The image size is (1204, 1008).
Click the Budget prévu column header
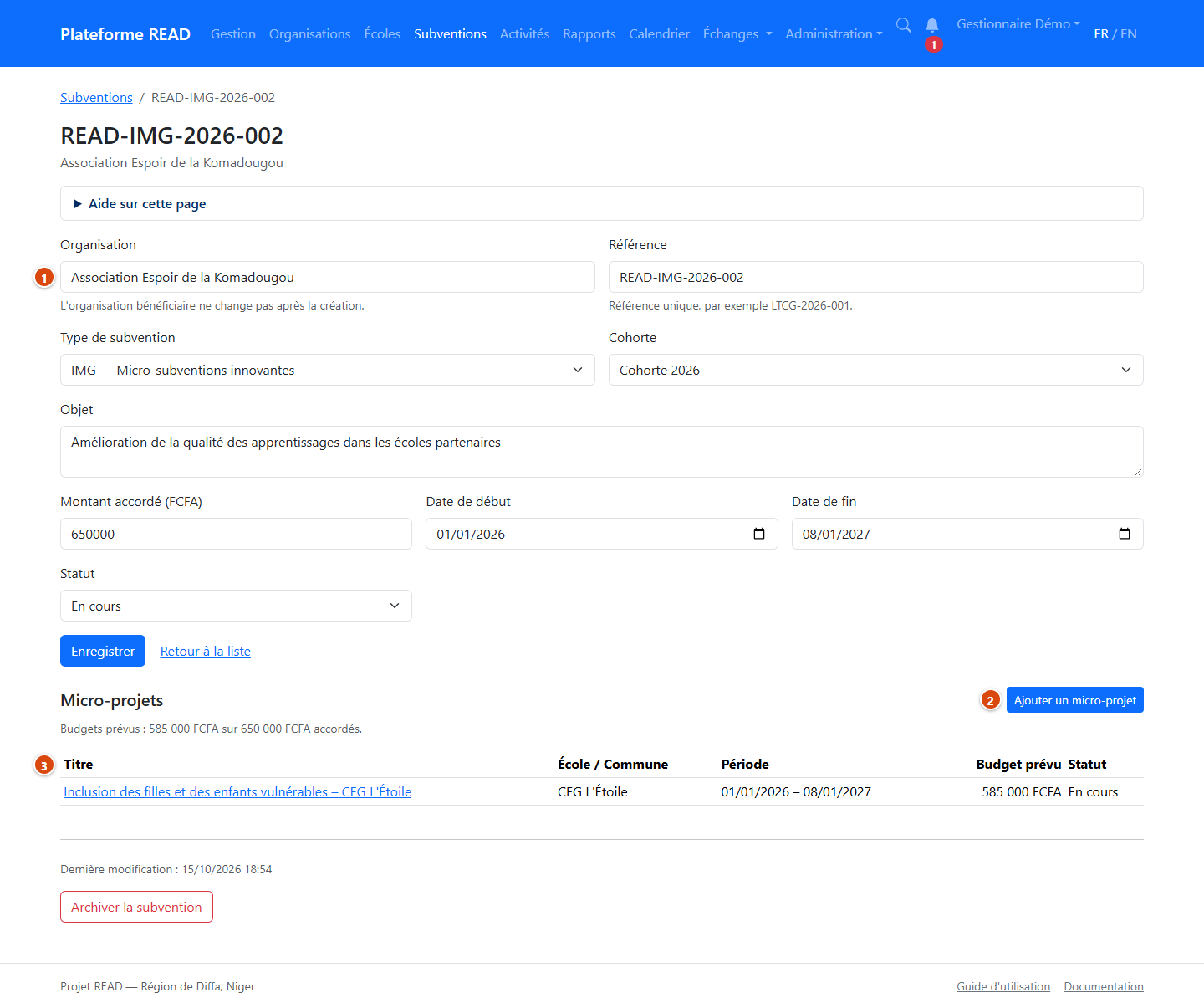pyautogui.click(x=1018, y=764)
